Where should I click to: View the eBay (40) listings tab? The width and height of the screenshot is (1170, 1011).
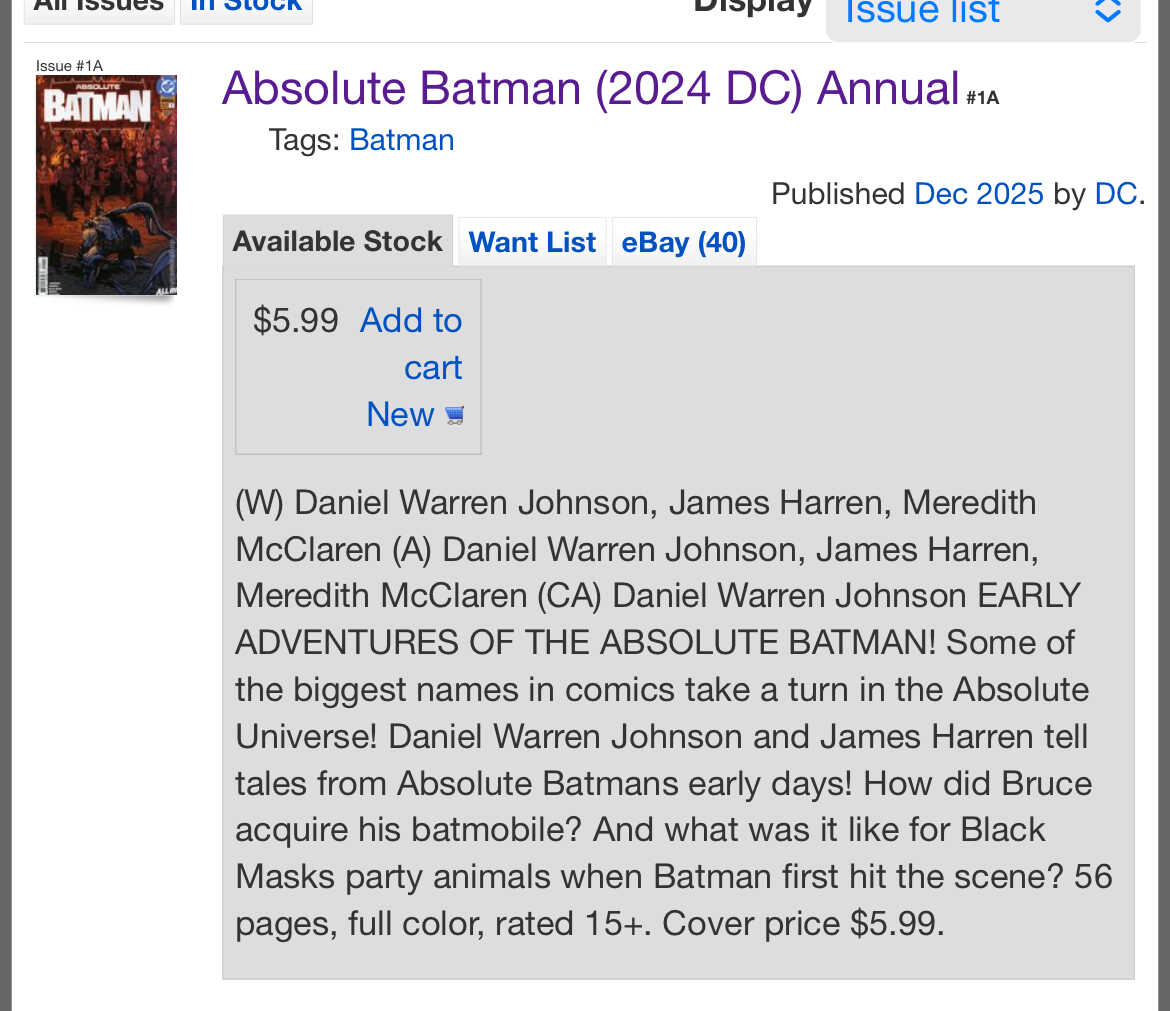coord(684,242)
